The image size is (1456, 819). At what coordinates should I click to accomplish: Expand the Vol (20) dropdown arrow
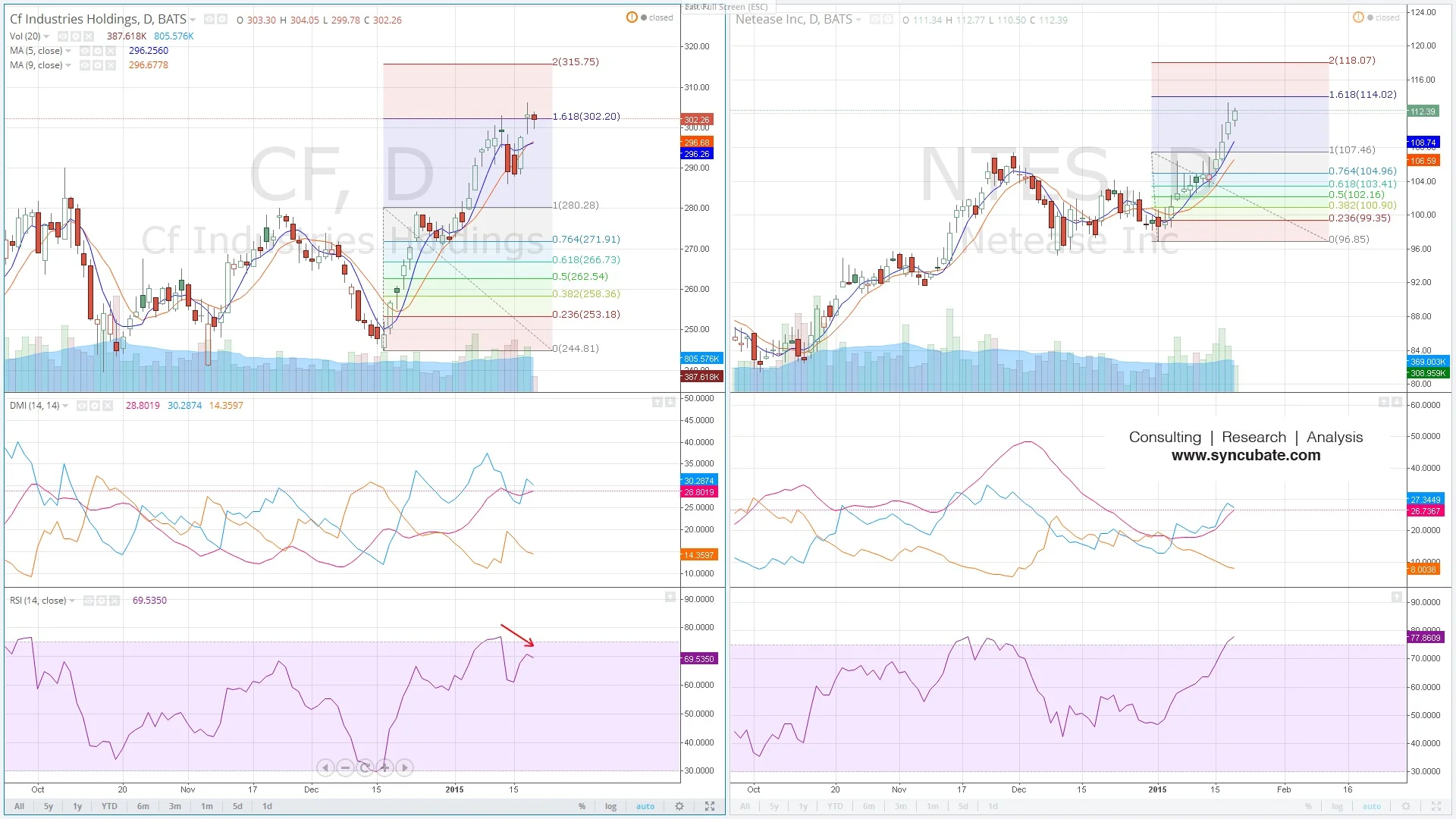pyautogui.click(x=46, y=36)
